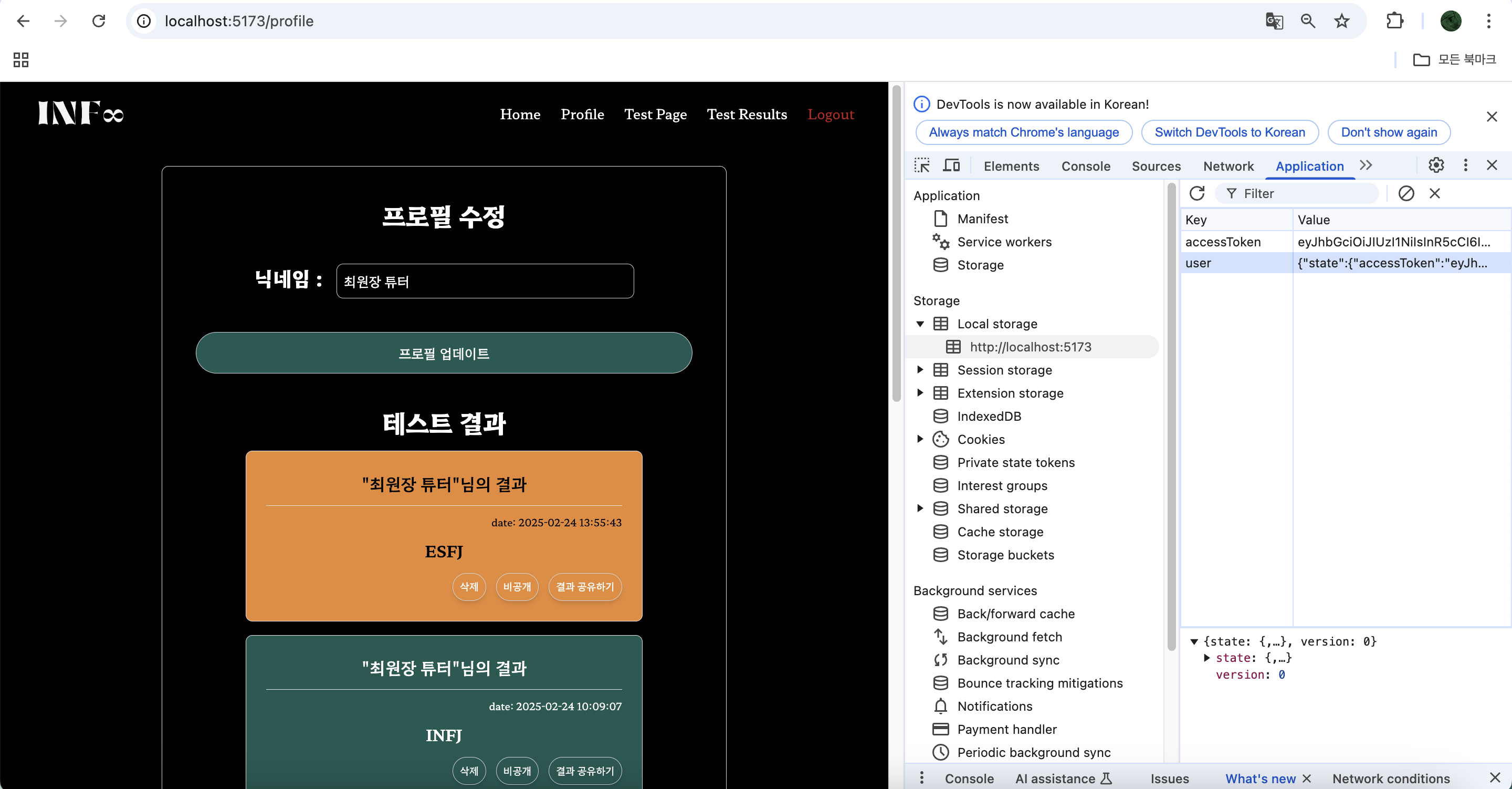The image size is (1512, 789).
Task: Toggle 비공개 on the INFJ result
Action: tap(517, 771)
